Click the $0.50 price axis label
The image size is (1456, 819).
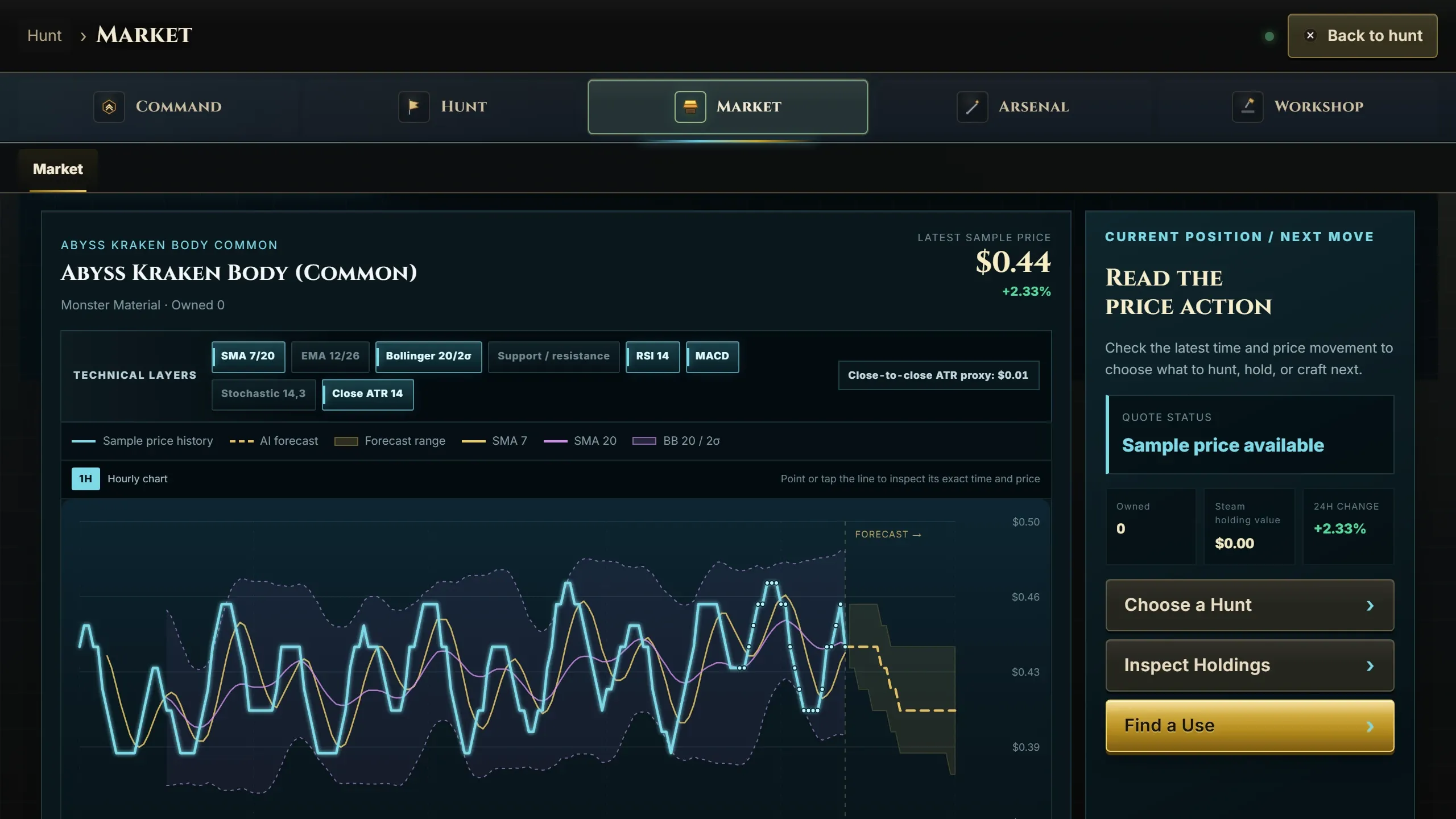(1025, 522)
